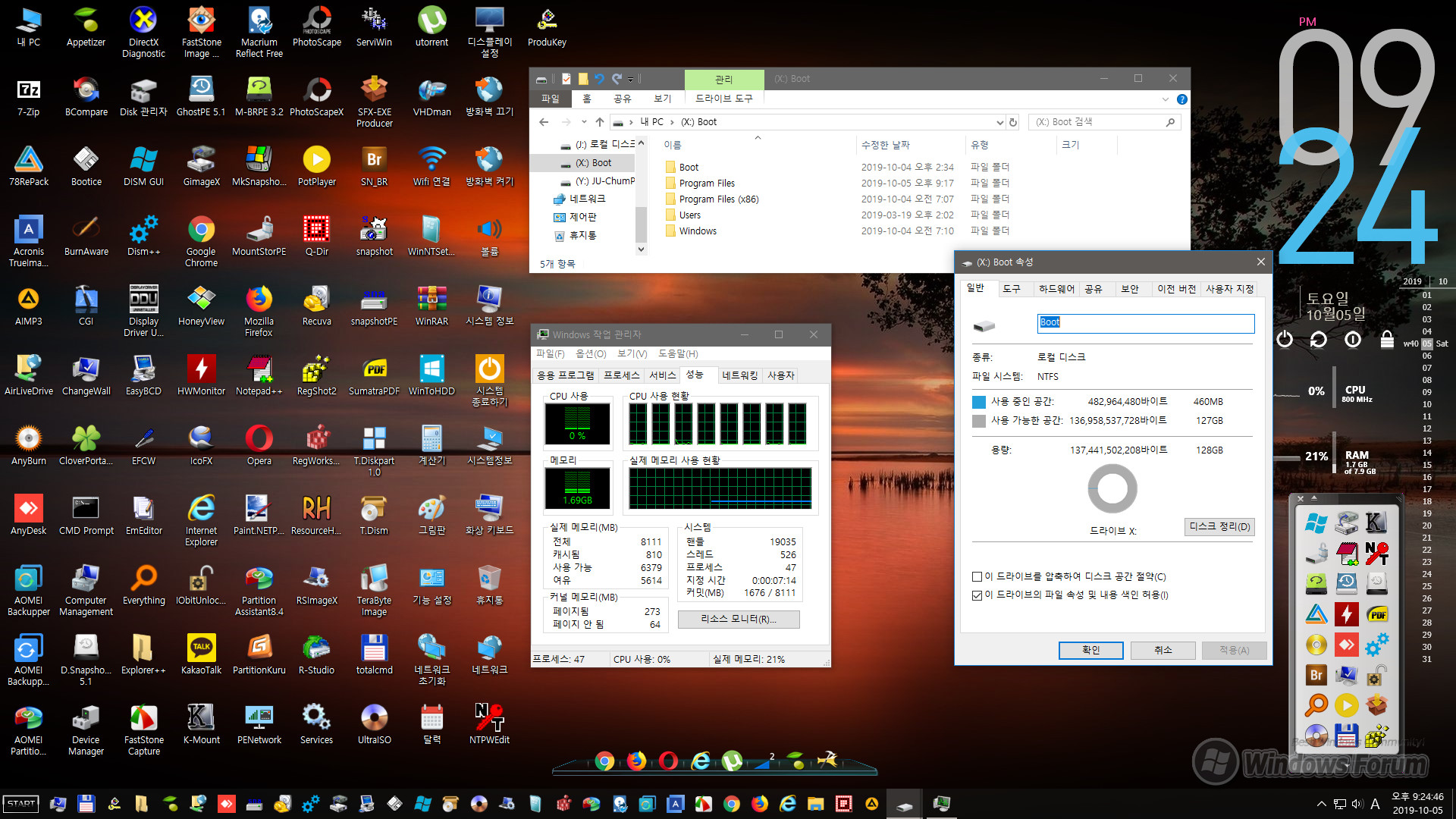The height and width of the screenshot is (819, 1456).
Task: Launch Opera browser desktop icon
Action: tap(259, 445)
